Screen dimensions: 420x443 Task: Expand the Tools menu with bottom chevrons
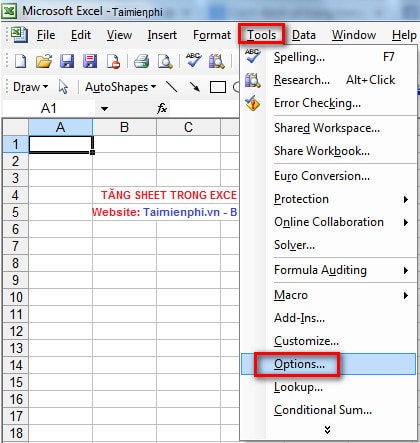pos(328,430)
